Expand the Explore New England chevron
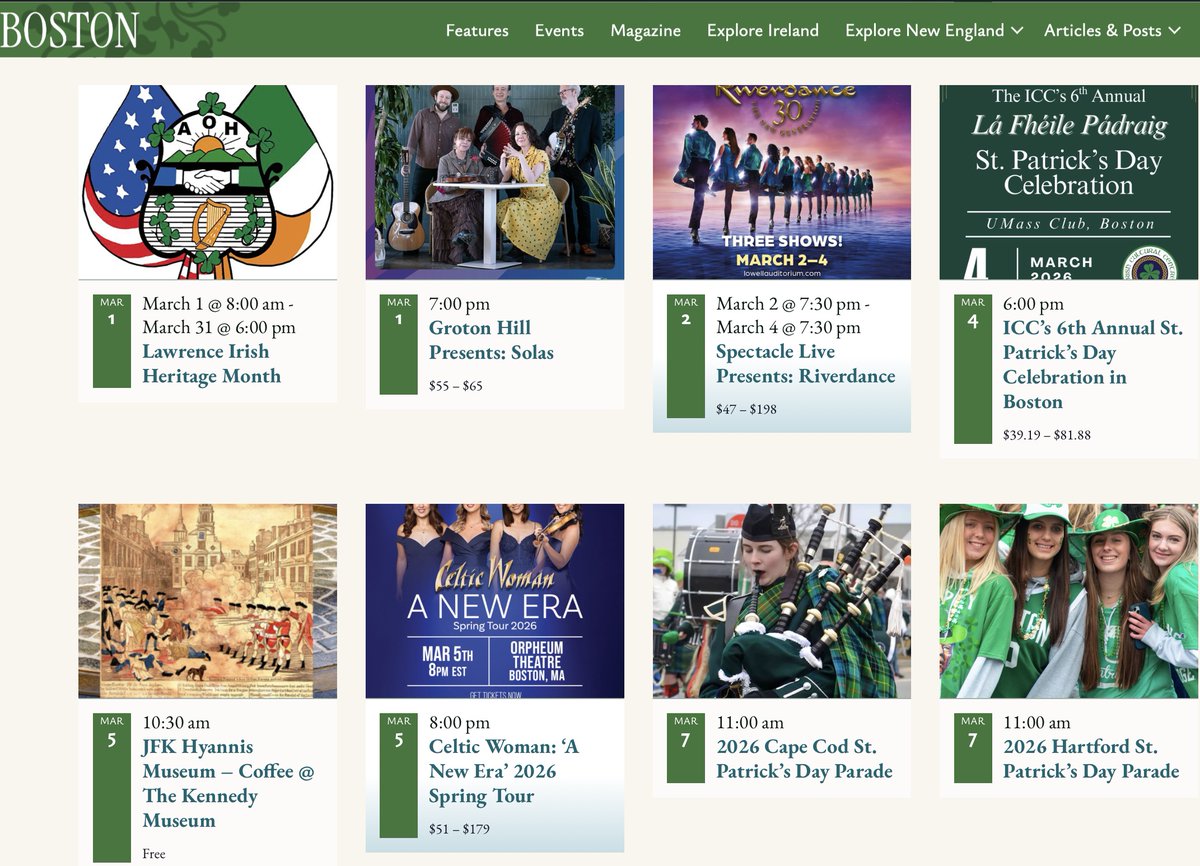The height and width of the screenshot is (866, 1200). click(1017, 30)
